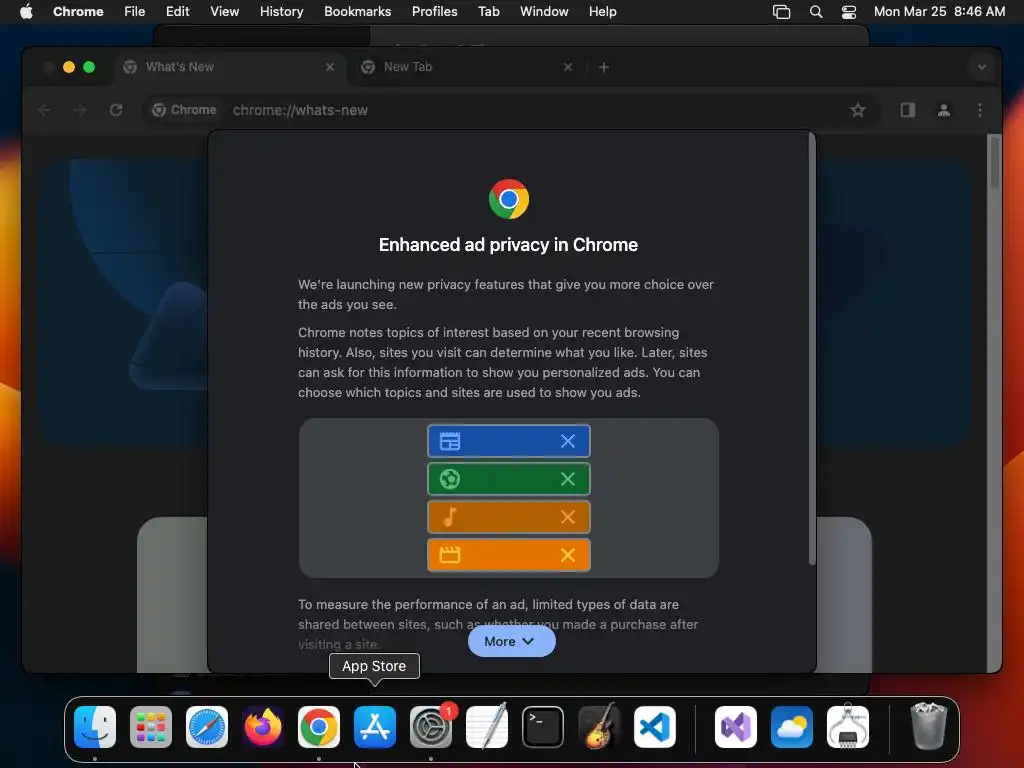Open the Window menu
The image size is (1024, 768).
point(544,12)
